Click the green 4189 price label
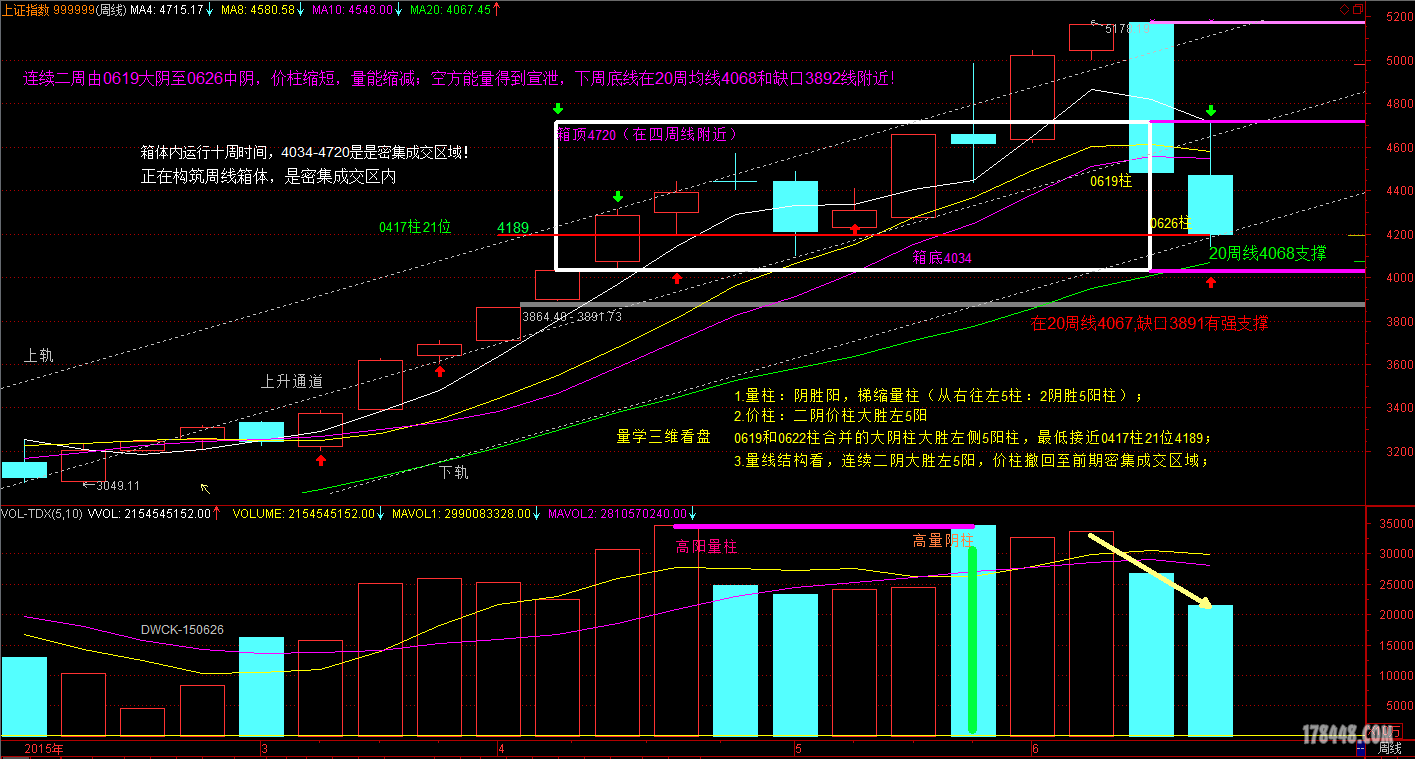Viewport: 1415px width, 759px height. [x=513, y=227]
